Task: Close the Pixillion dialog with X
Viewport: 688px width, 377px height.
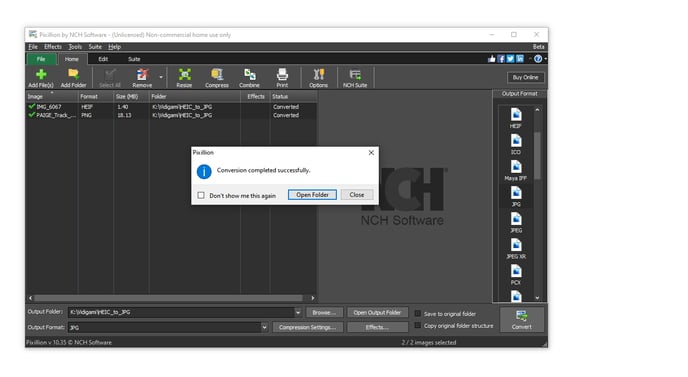Action: 371,152
